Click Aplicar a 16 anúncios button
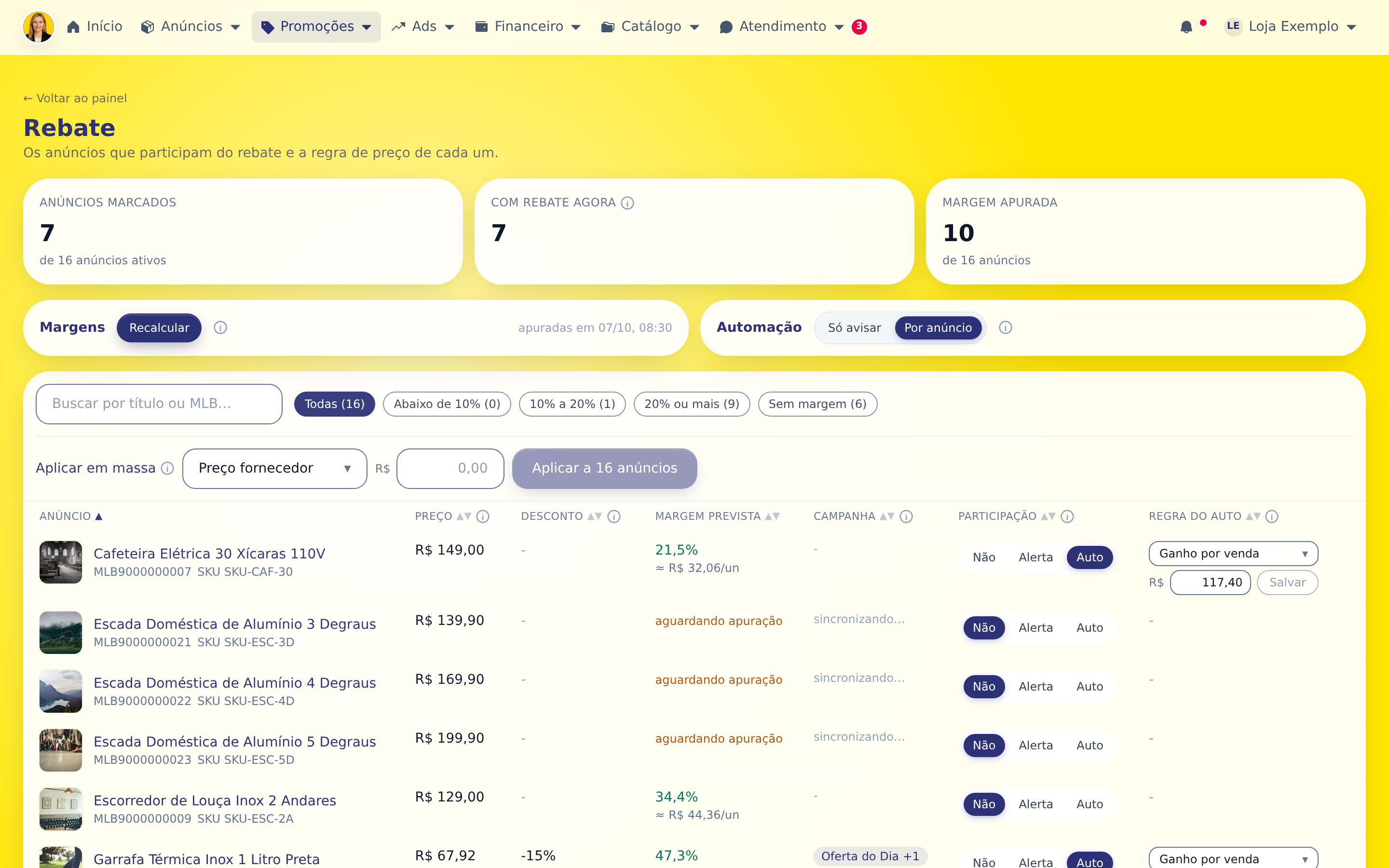 (x=604, y=468)
